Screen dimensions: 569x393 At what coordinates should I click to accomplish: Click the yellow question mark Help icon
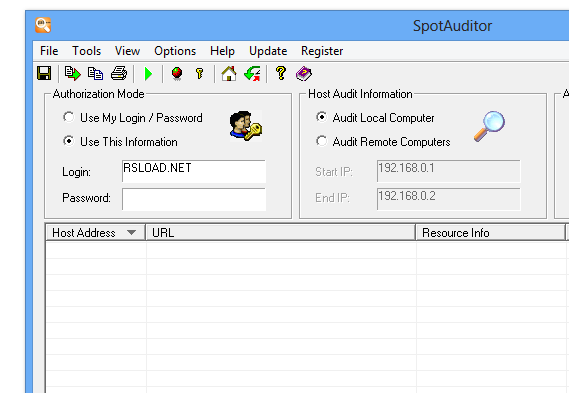pyautogui.click(x=281, y=73)
